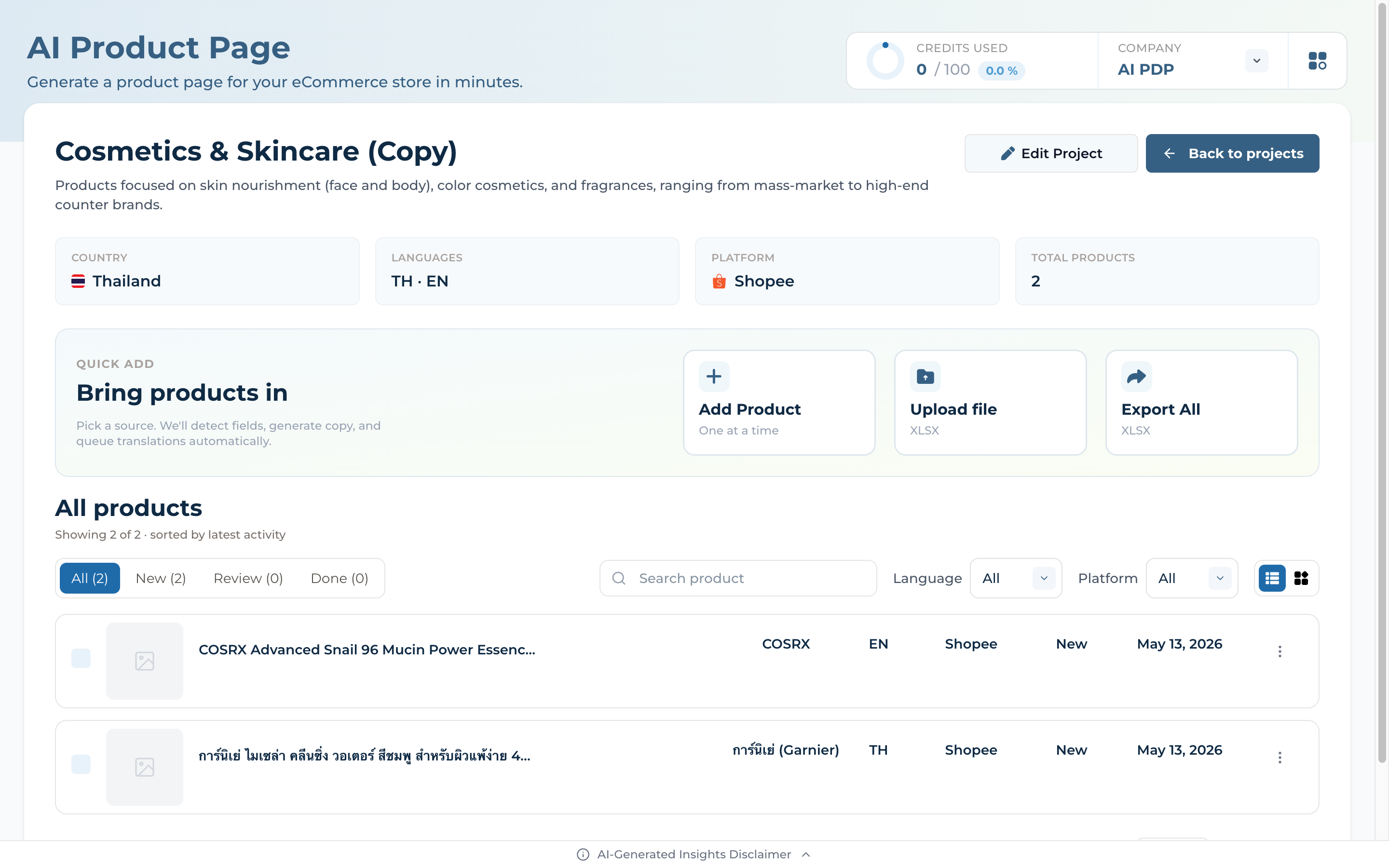Open the Add Product card

pos(779,403)
